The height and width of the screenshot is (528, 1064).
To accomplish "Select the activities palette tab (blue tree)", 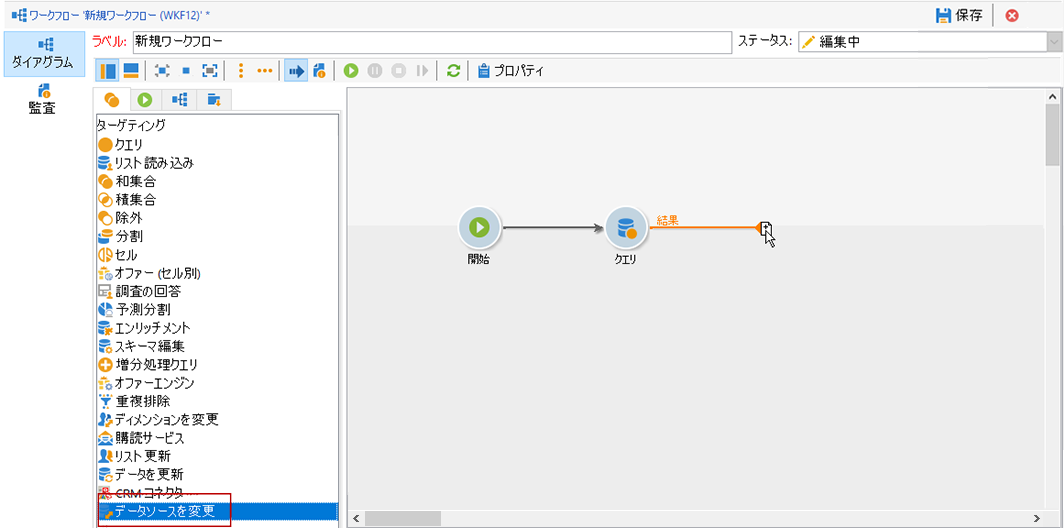I will point(179,100).
